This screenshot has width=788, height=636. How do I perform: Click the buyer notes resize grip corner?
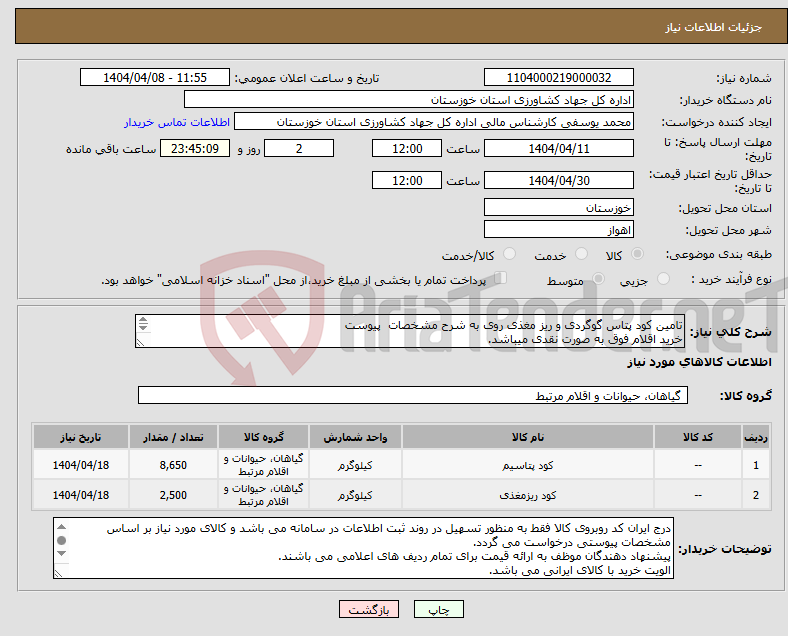click(59, 573)
